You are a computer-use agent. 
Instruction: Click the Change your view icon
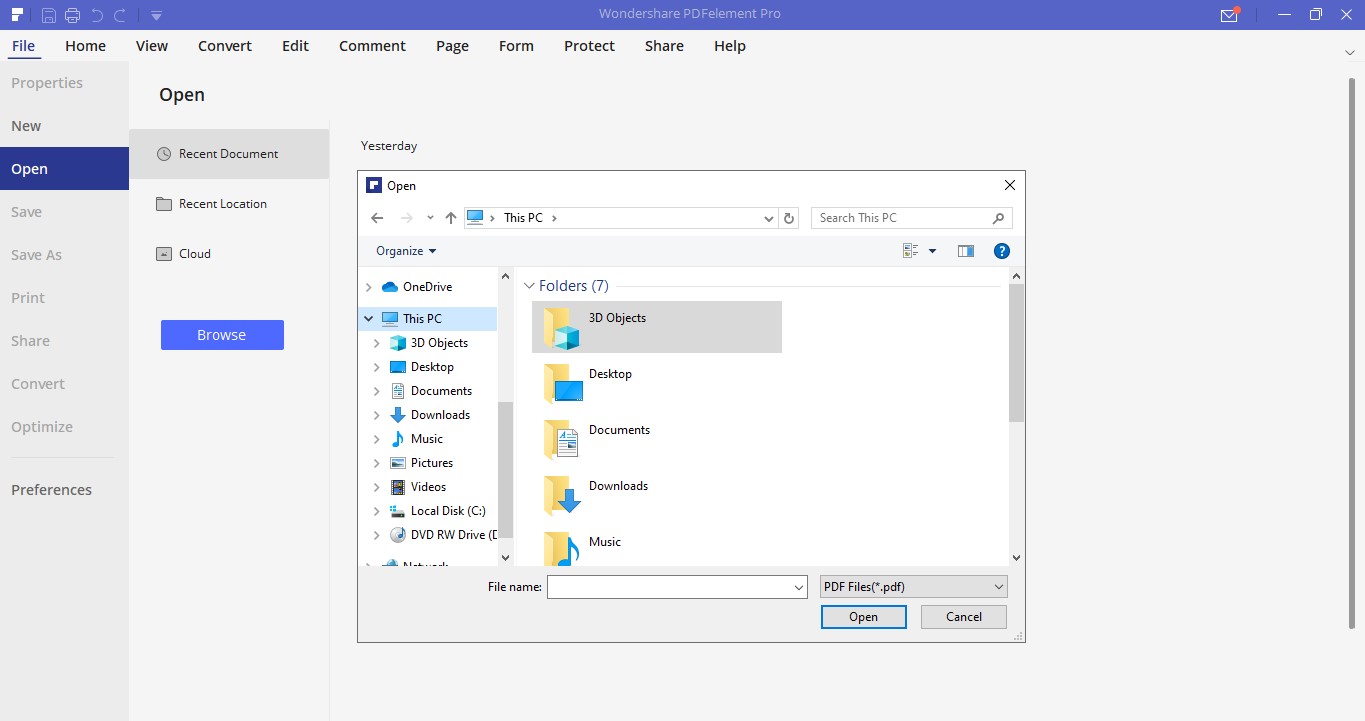pyautogui.click(x=910, y=251)
